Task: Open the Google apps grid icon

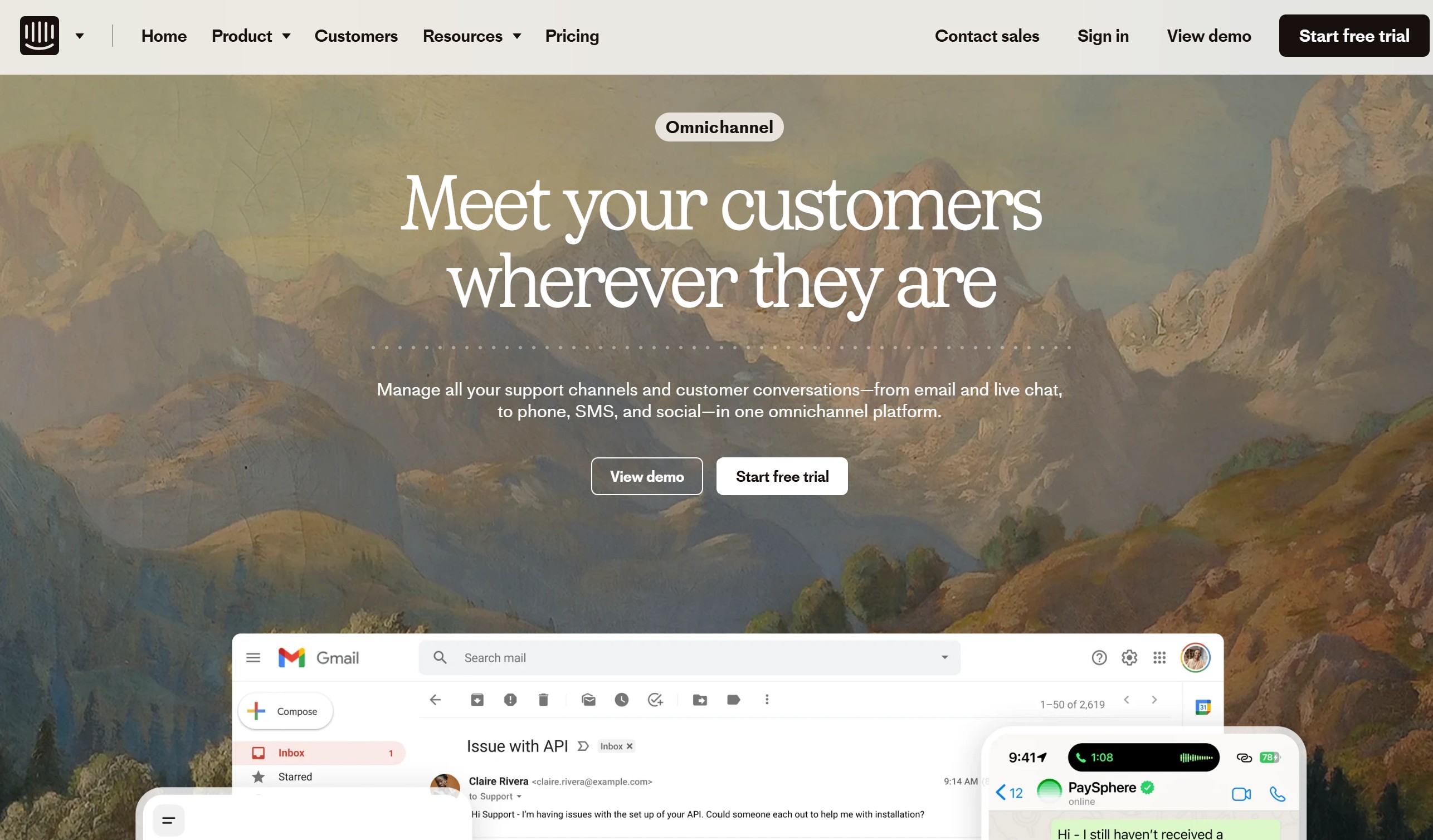Action: pyautogui.click(x=1159, y=657)
